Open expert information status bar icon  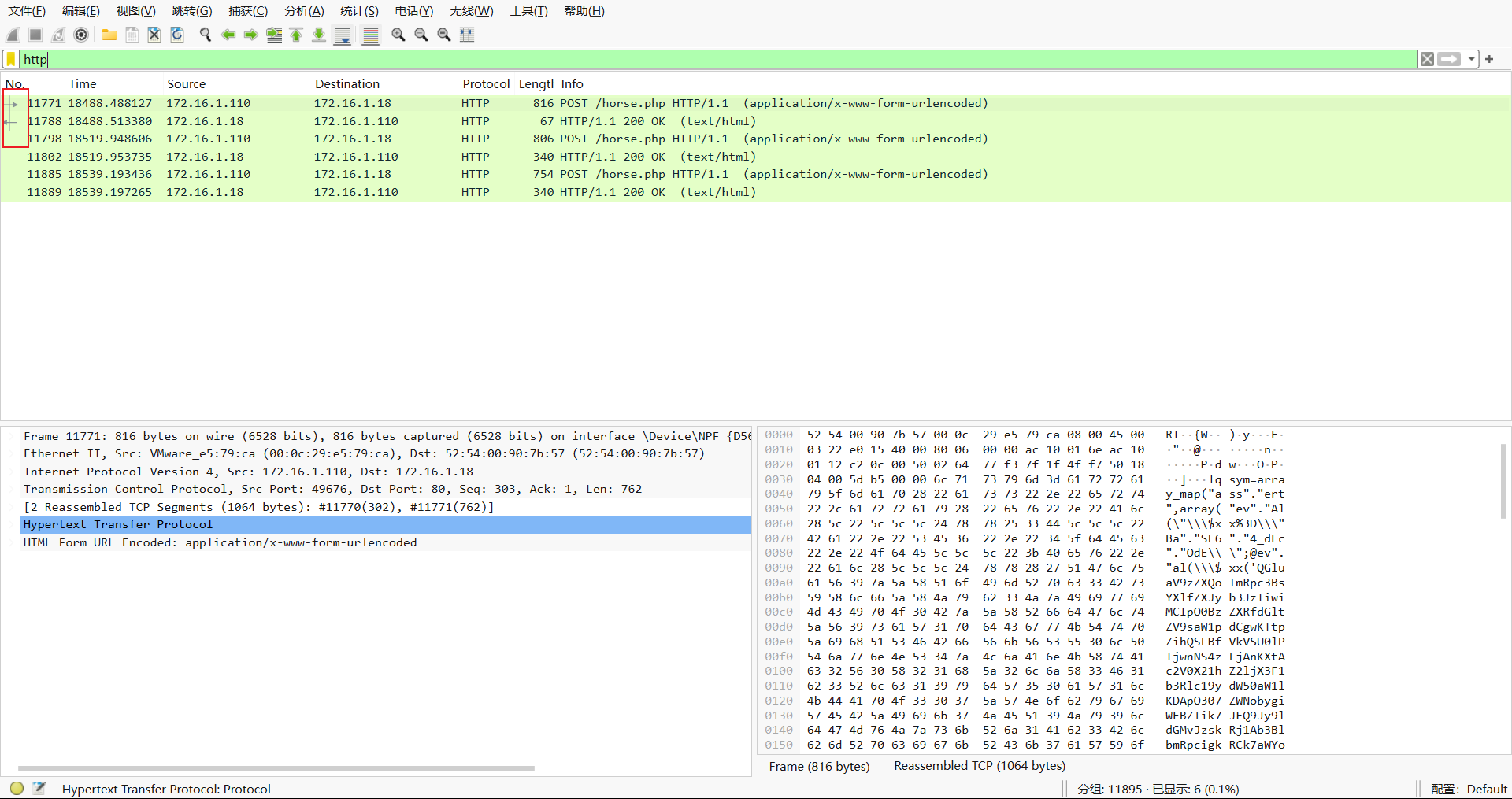click(x=17, y=788)
